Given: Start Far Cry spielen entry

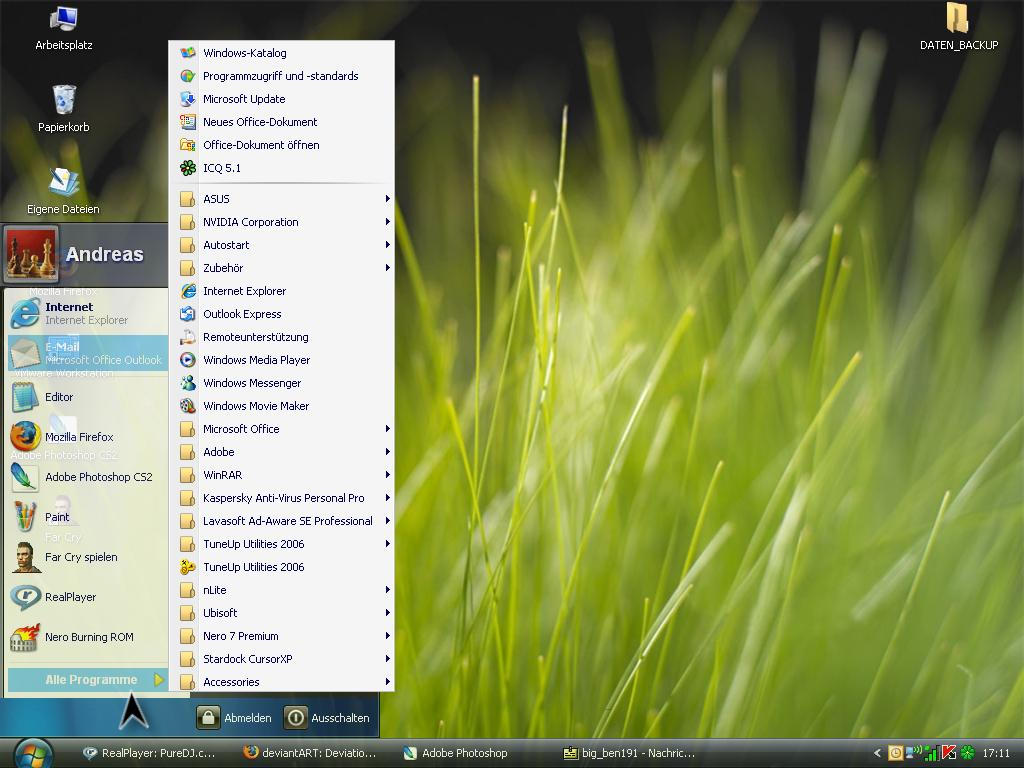Looking at the screenshot, I should (87, 557).
